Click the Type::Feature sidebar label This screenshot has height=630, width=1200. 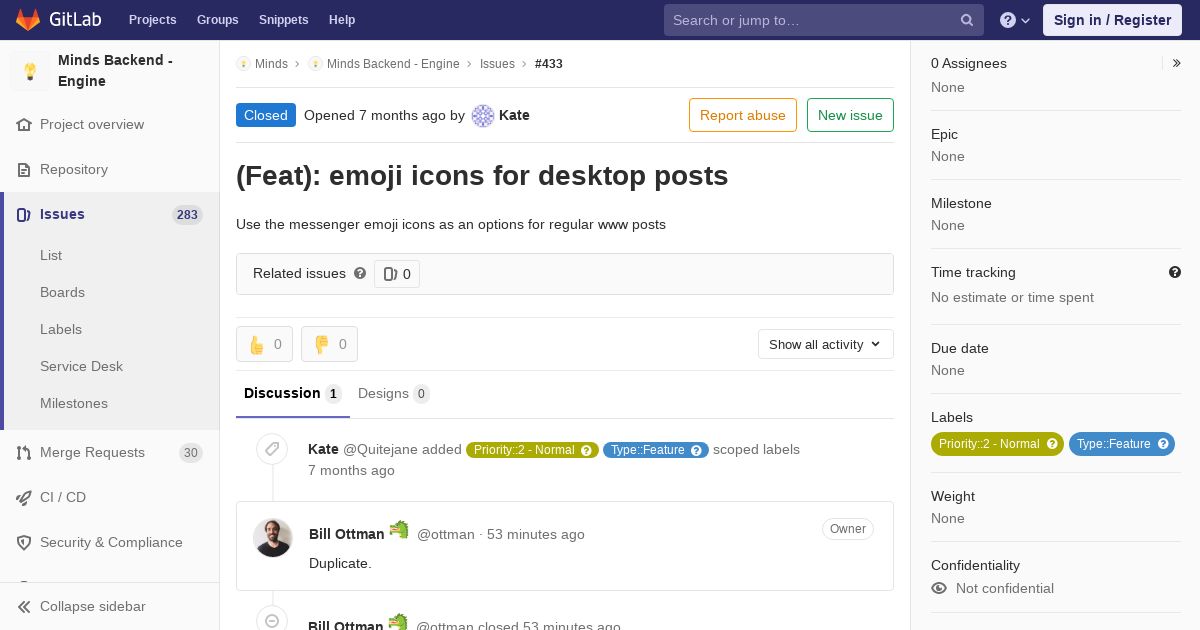pos(1112,444)
